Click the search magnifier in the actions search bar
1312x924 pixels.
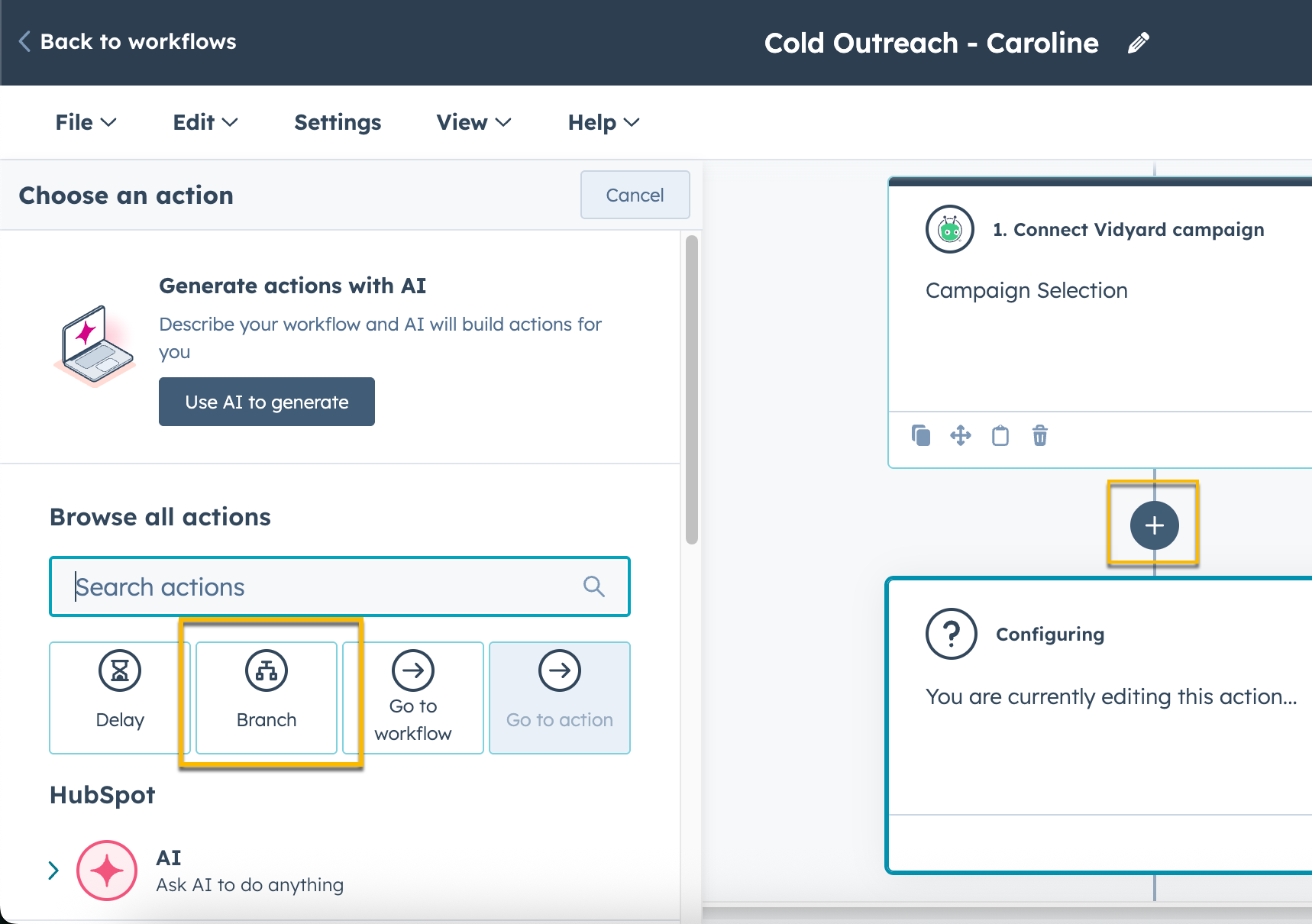click(593, 586)
